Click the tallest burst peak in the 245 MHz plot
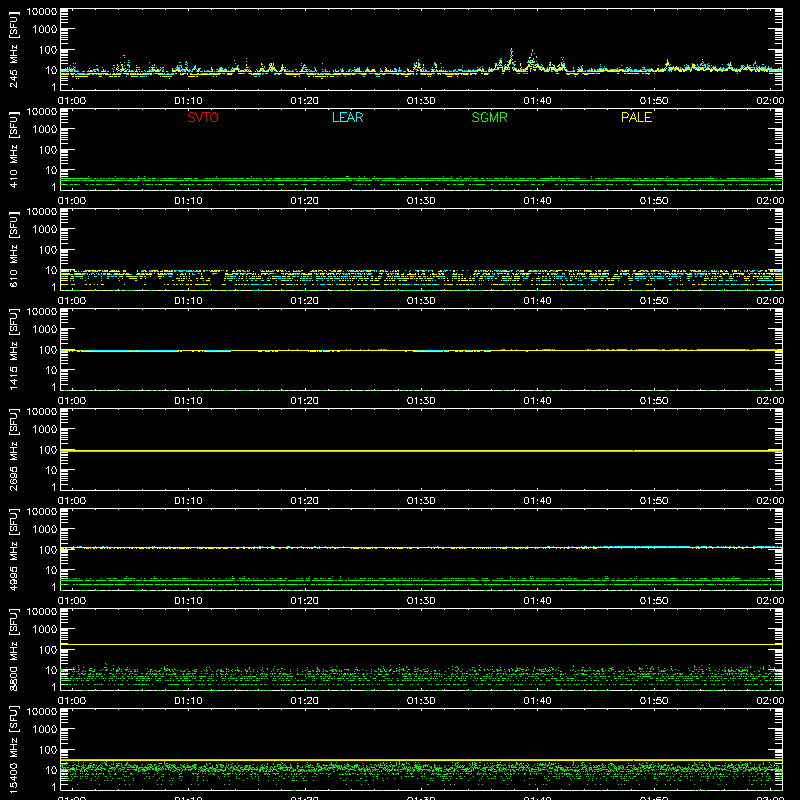This screenshot has height=800, width=800. click(512, 51)
